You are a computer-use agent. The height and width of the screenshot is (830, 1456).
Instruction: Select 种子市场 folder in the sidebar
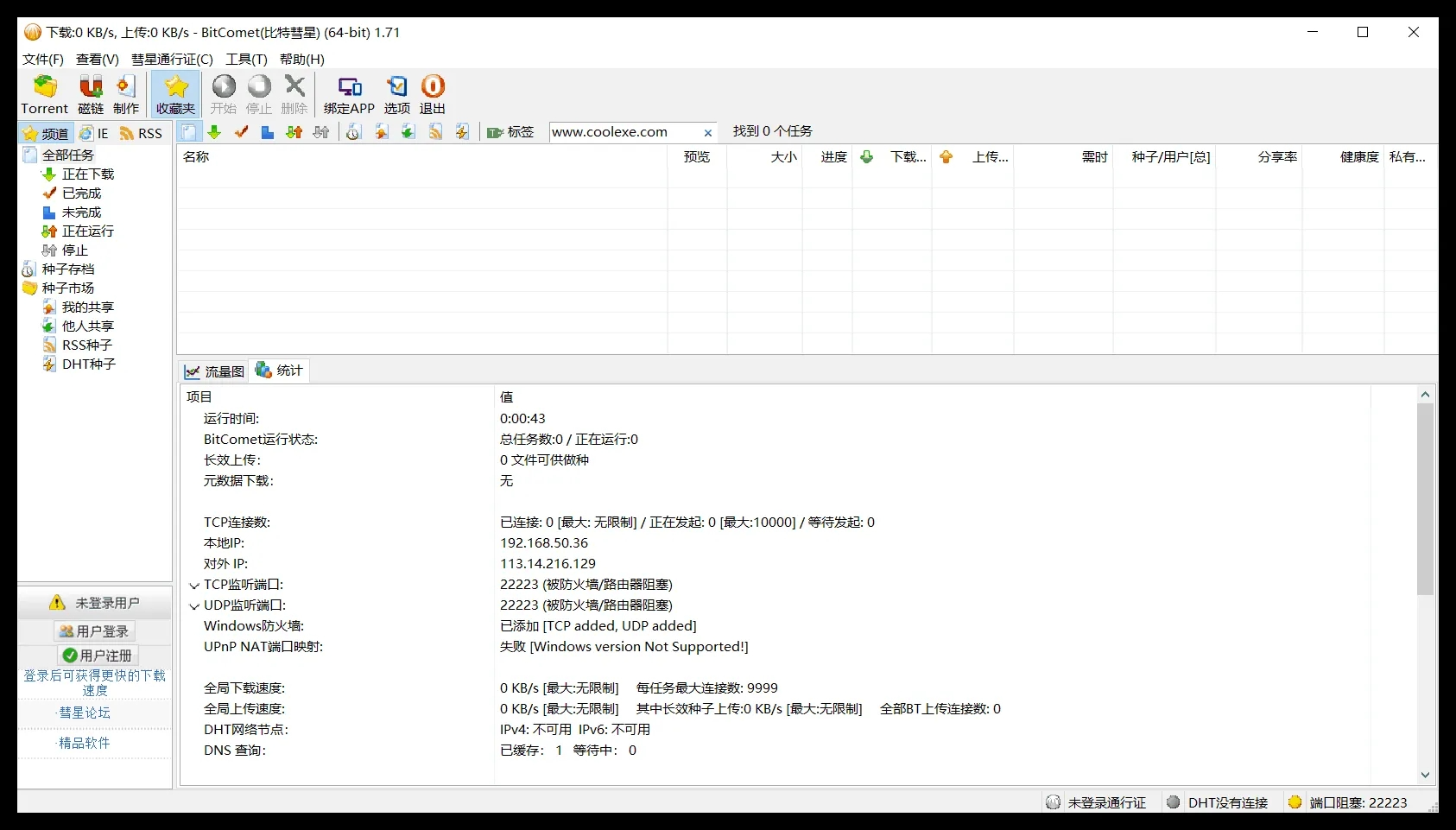tap(68, 288)
